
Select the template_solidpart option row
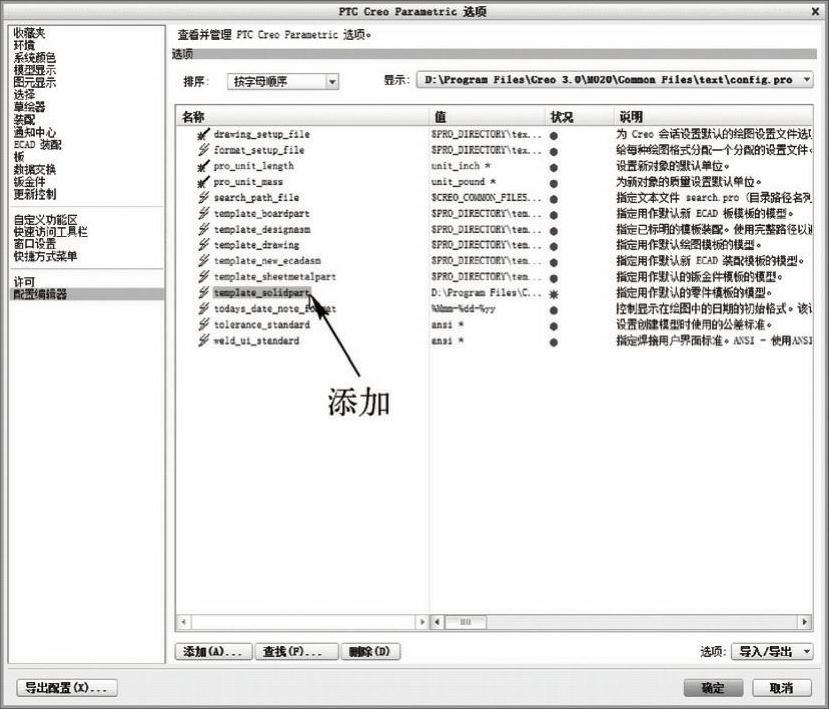pos(494,292)
